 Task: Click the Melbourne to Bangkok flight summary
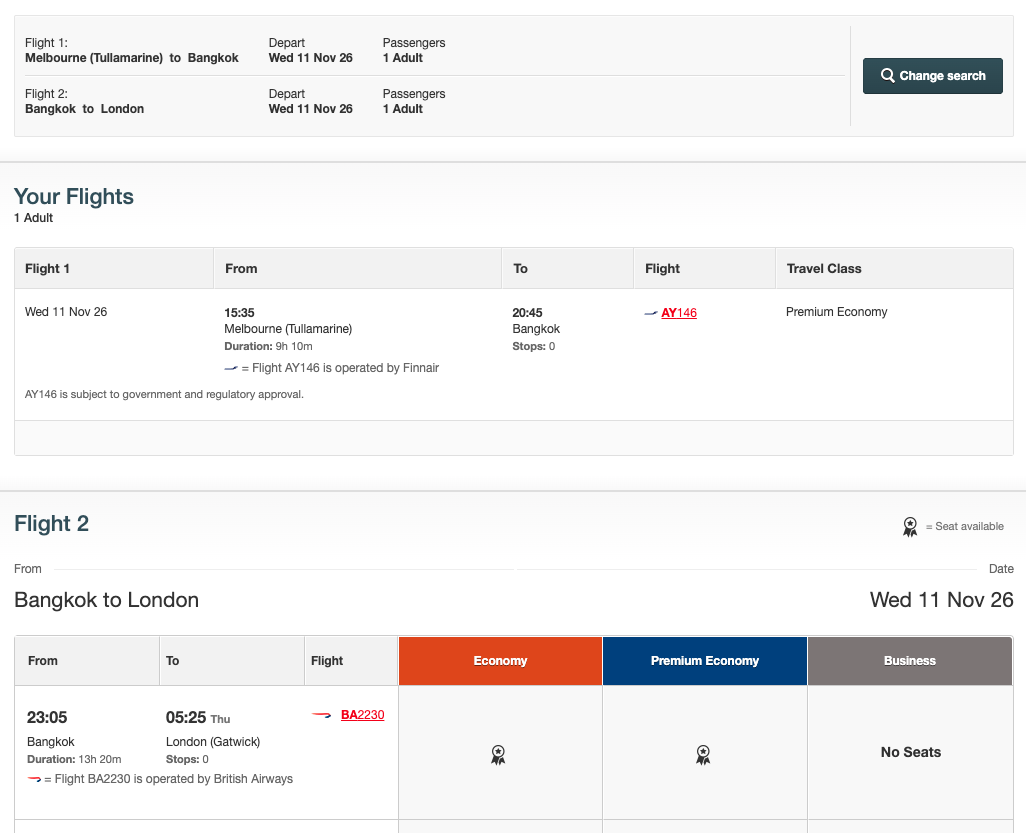click(x=131, y=58)
